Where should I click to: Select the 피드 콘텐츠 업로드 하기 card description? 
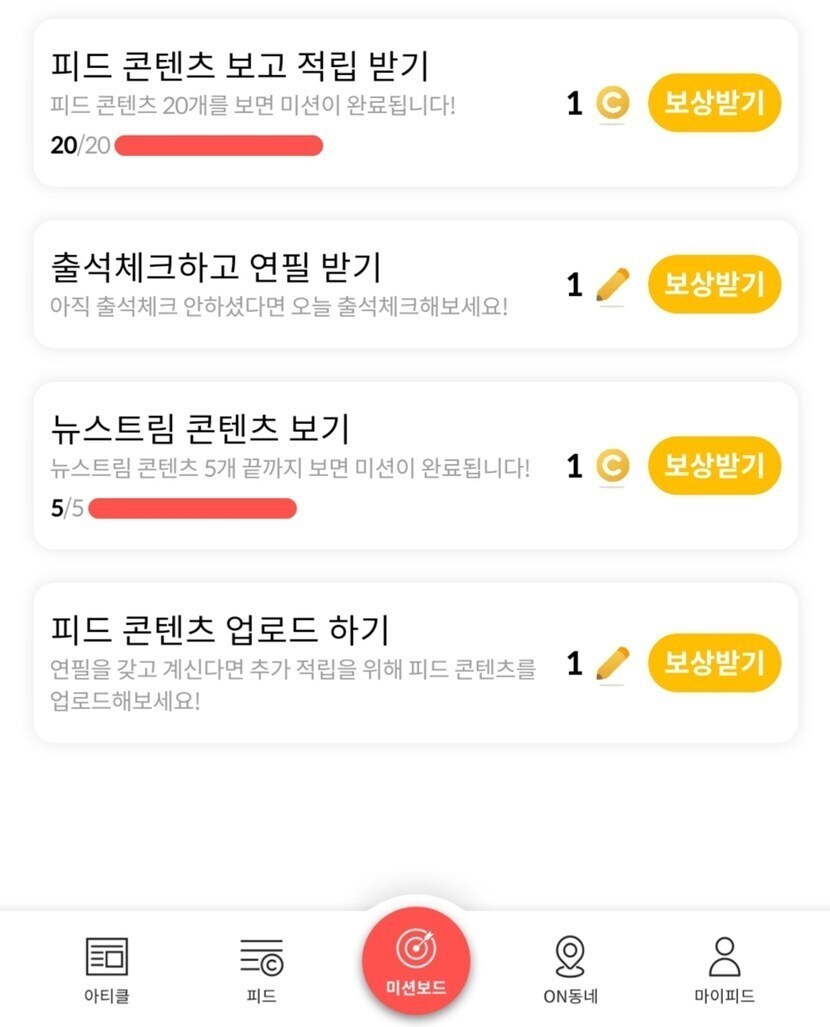[x=292, y=684]
